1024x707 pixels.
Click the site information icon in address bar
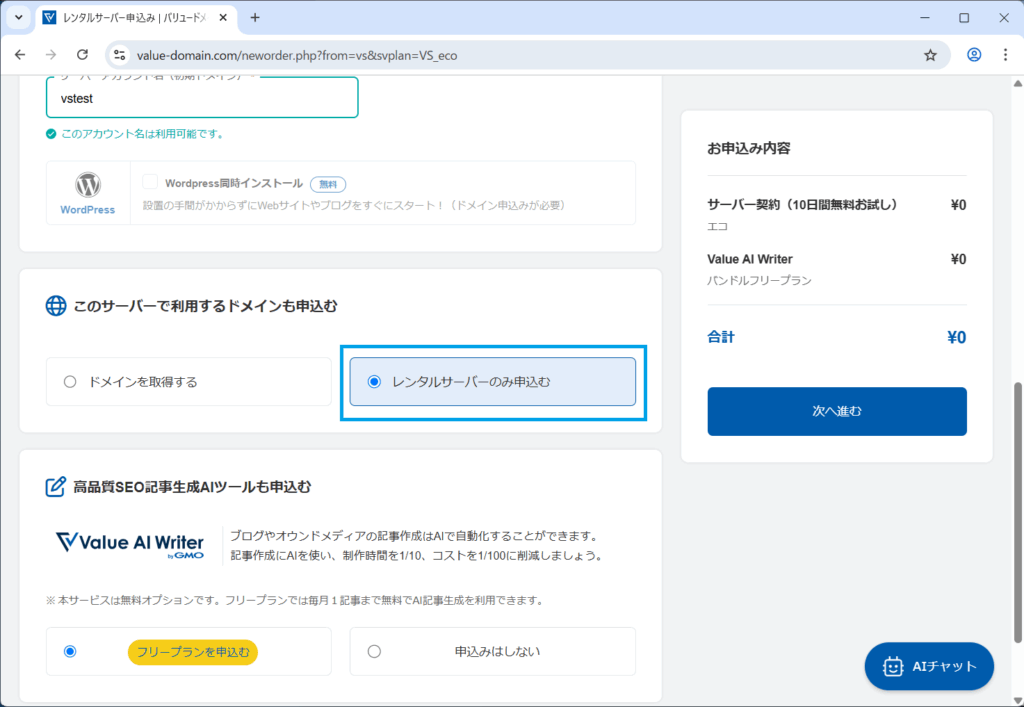point(120,55)
